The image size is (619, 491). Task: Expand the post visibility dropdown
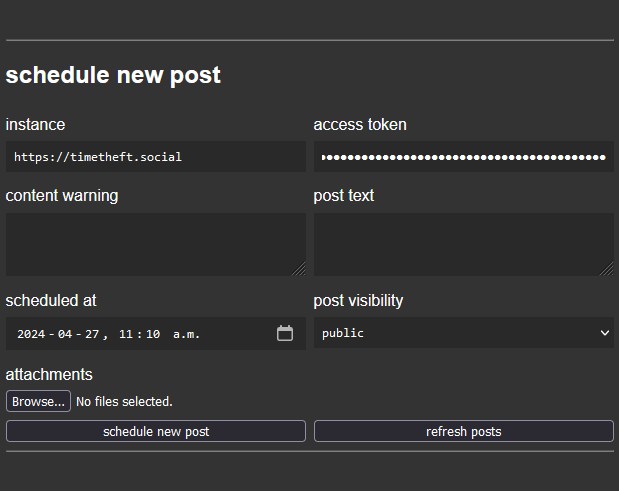463,334
